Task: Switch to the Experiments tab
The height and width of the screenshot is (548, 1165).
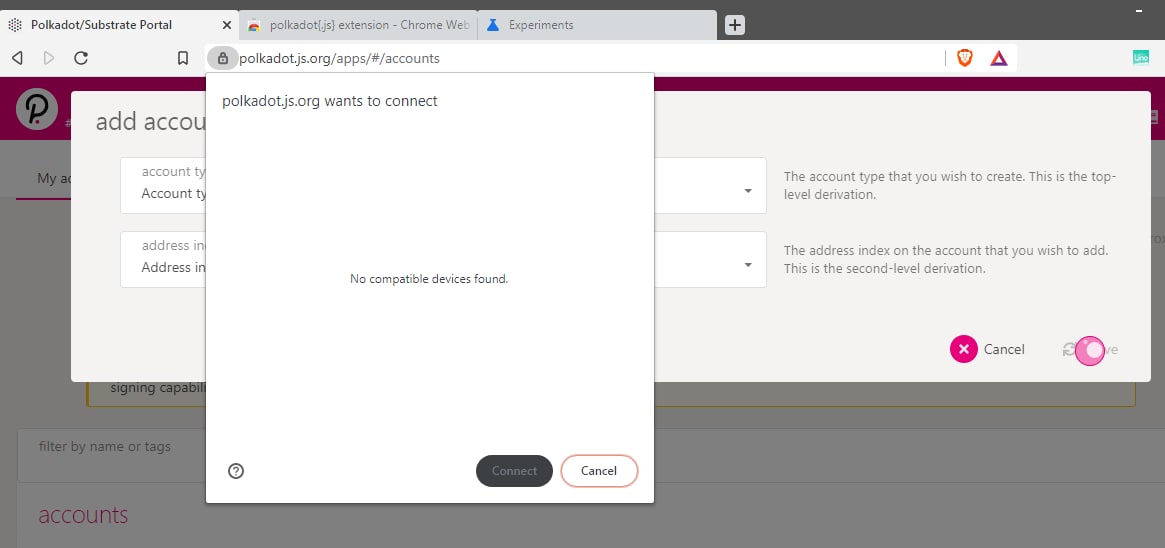Action: [x=597, y=25]
